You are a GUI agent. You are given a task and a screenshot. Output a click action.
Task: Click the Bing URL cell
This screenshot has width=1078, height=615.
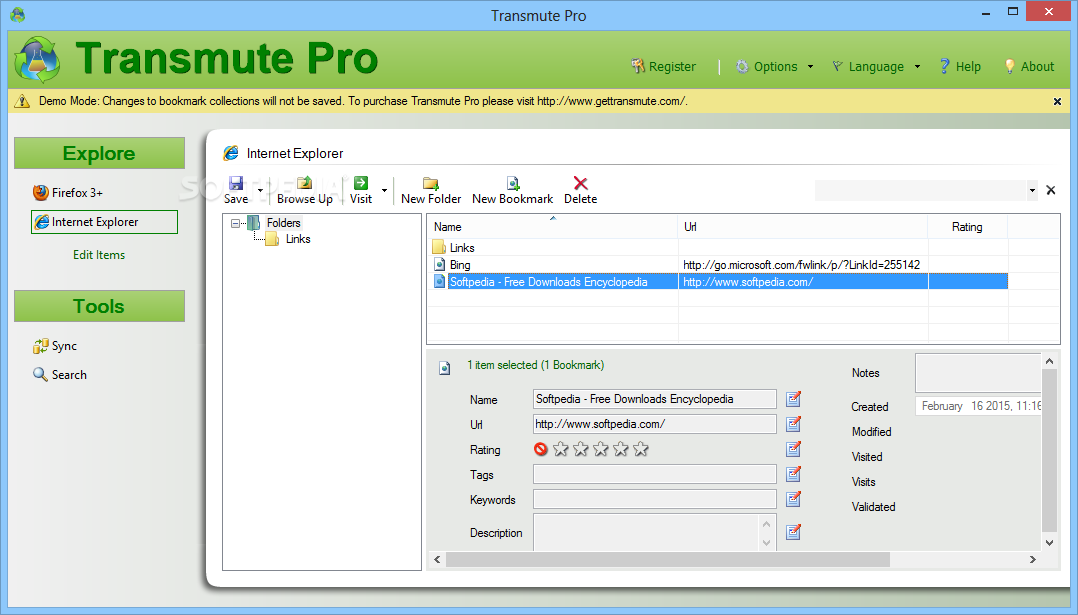click(x=802, y=265)
